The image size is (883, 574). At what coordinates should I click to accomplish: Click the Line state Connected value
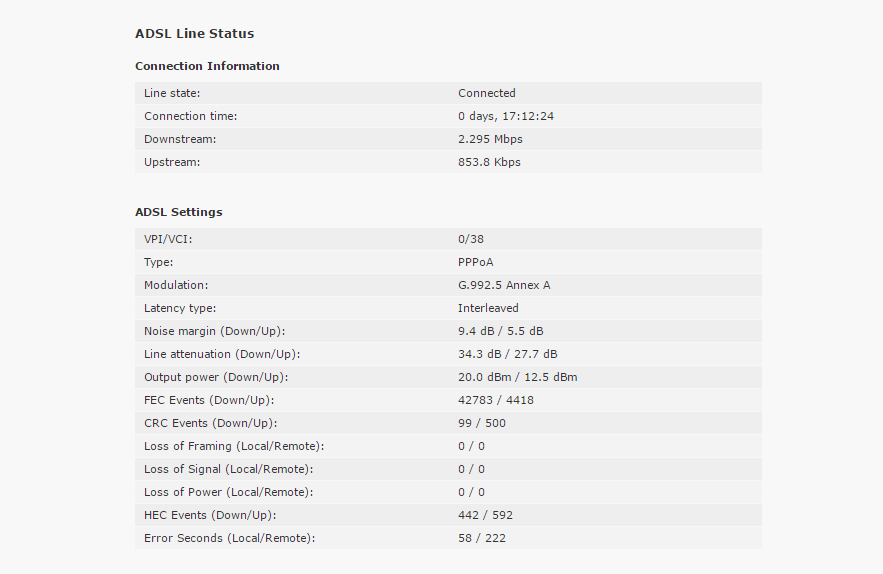pos(487,93)
